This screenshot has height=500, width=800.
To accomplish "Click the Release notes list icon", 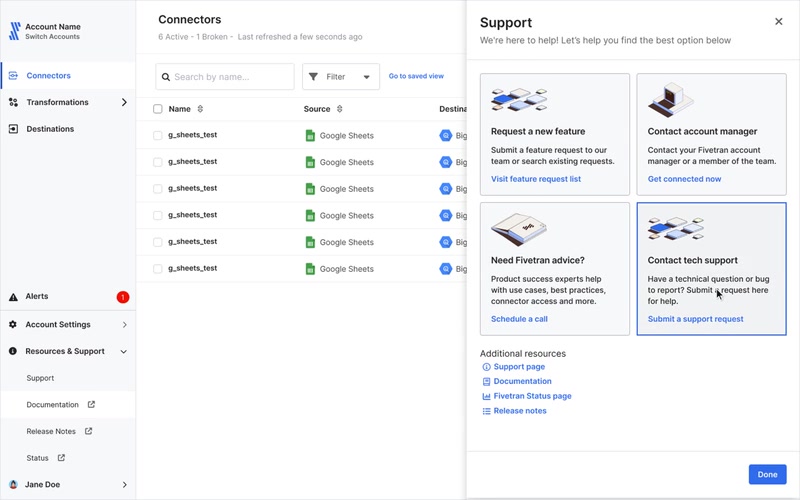I will (486, 411).
